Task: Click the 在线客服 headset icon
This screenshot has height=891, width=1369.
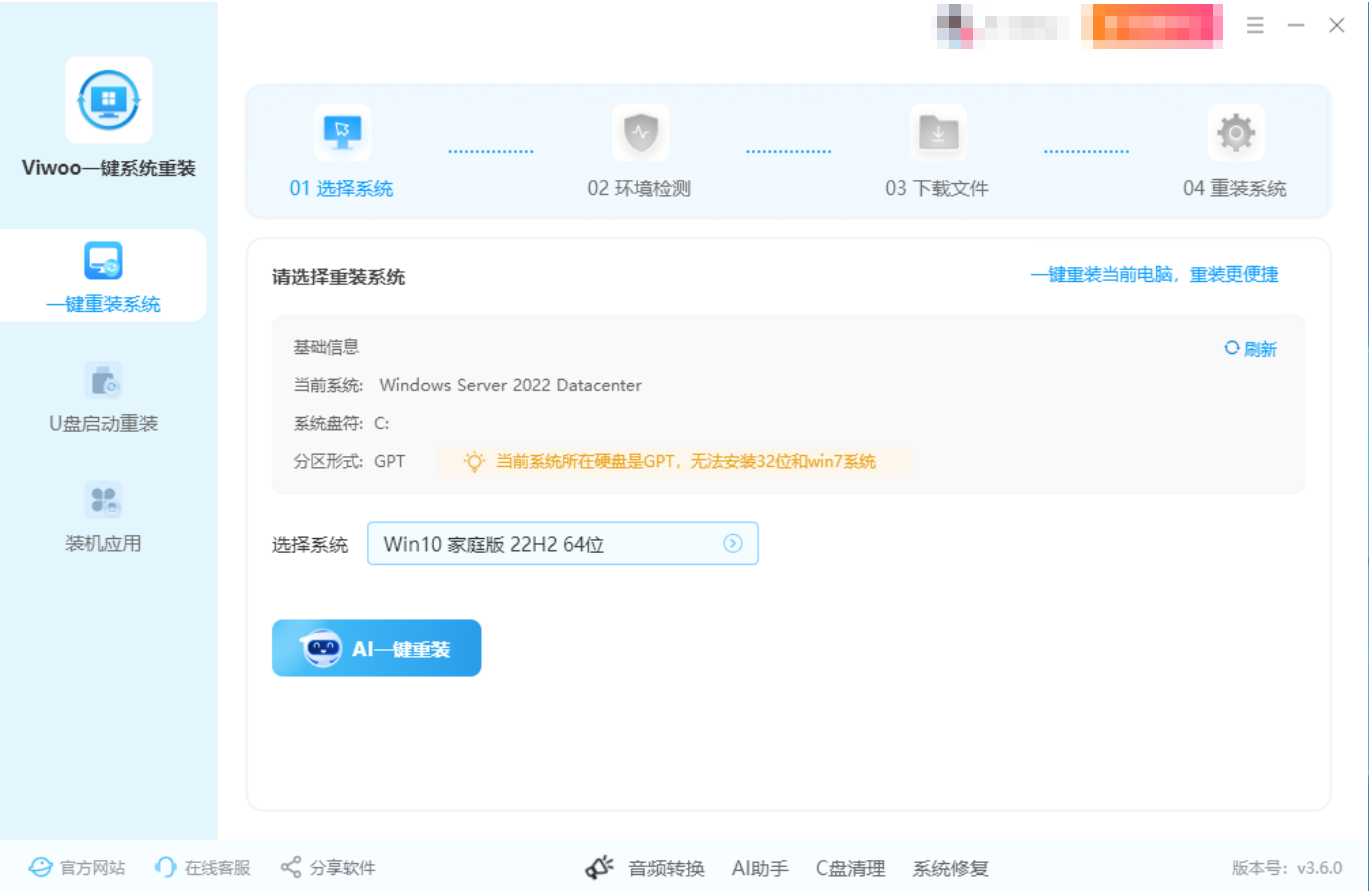Action: pos(166,867)
